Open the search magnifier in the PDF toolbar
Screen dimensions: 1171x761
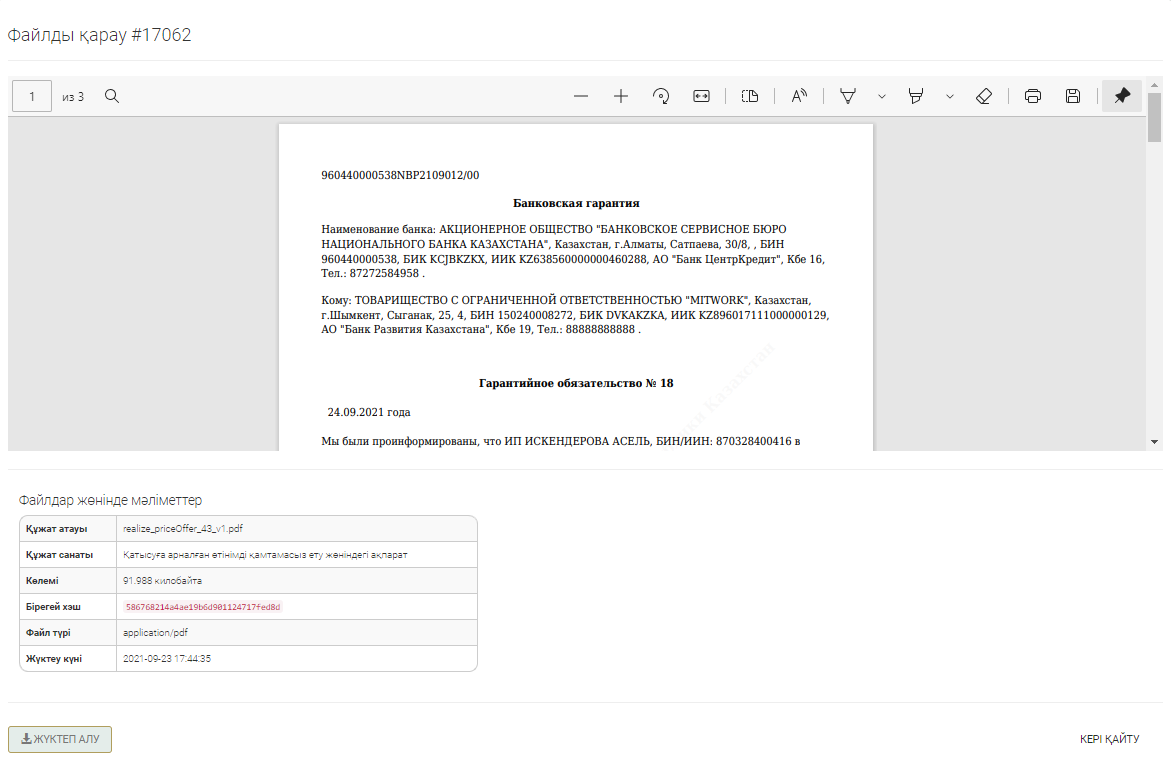(112, 96)
